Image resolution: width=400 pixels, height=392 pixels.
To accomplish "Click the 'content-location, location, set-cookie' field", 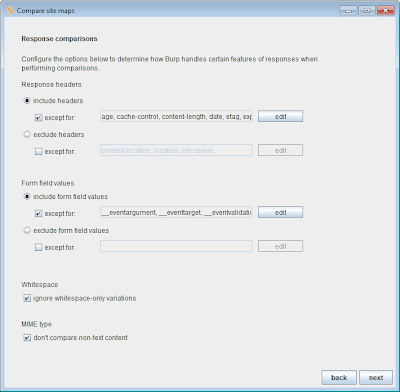I will (176, 150).
